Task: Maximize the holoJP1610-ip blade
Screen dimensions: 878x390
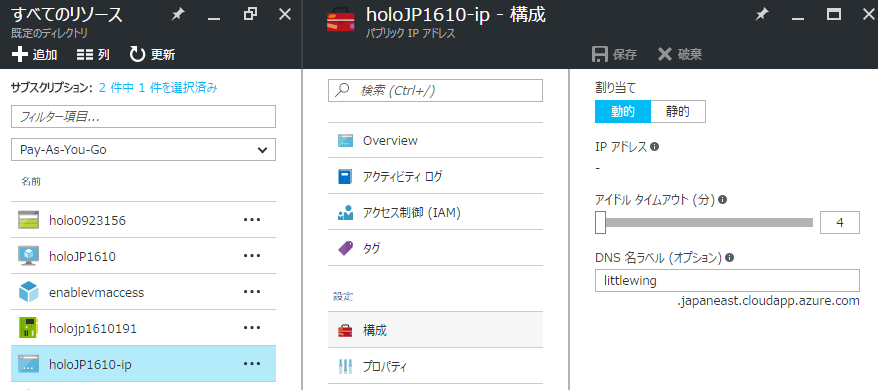Action: [x=834, y=15]
